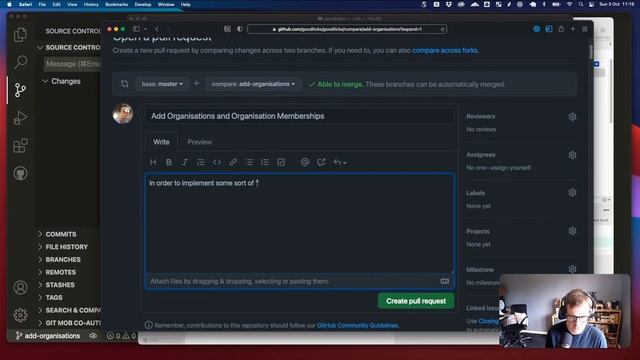
Task: Open the Accounts icon in VS Code
Action: click(x=20, y=287)
